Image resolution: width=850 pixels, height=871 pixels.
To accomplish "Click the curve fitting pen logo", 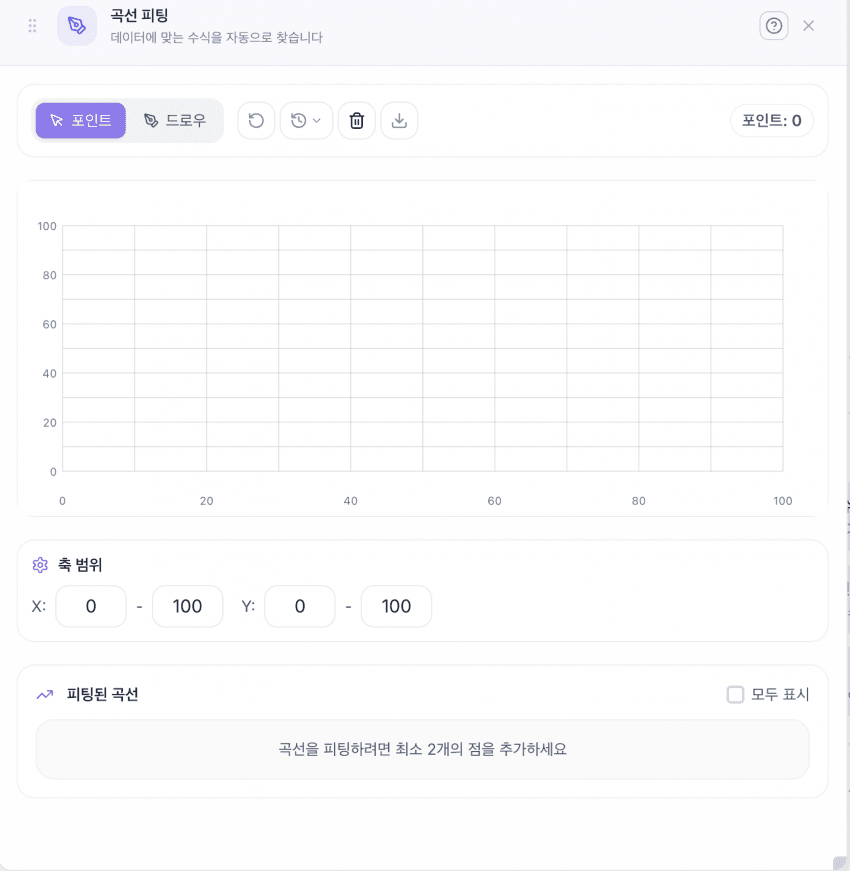I will (77, 26).
